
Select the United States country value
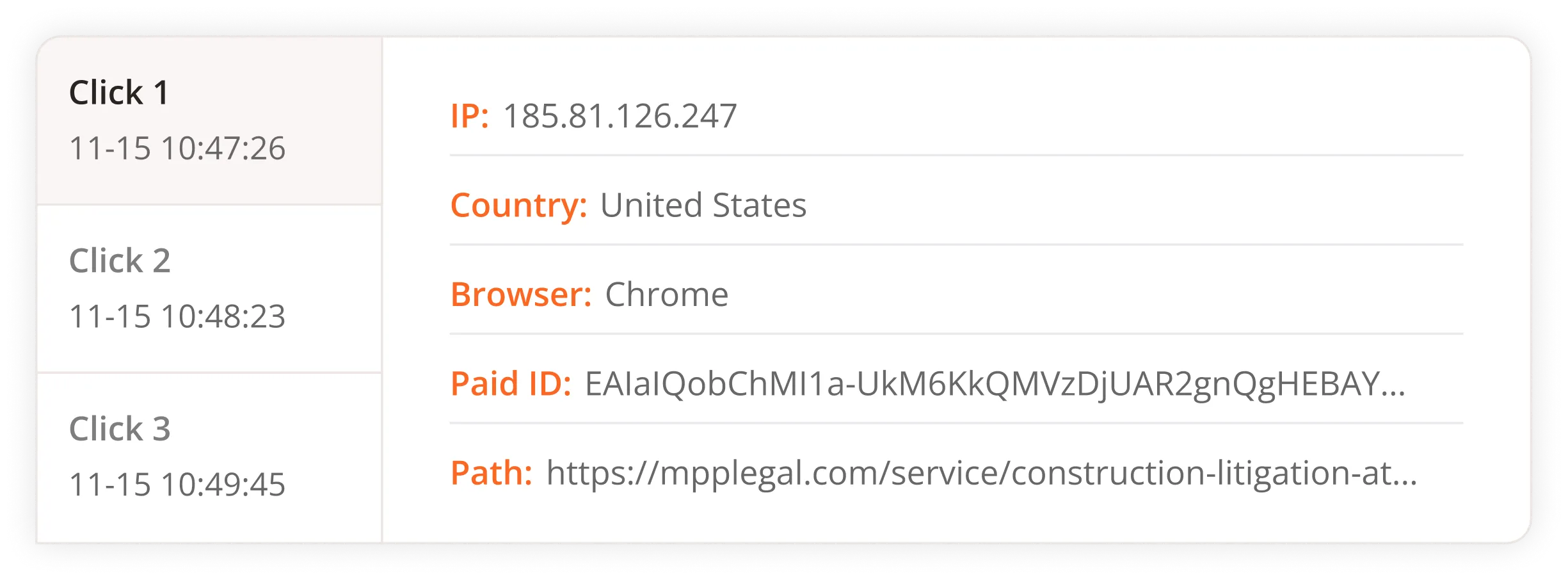703,205
